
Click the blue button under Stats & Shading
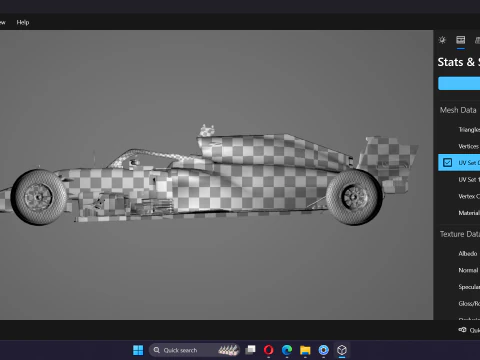[459, 83]
